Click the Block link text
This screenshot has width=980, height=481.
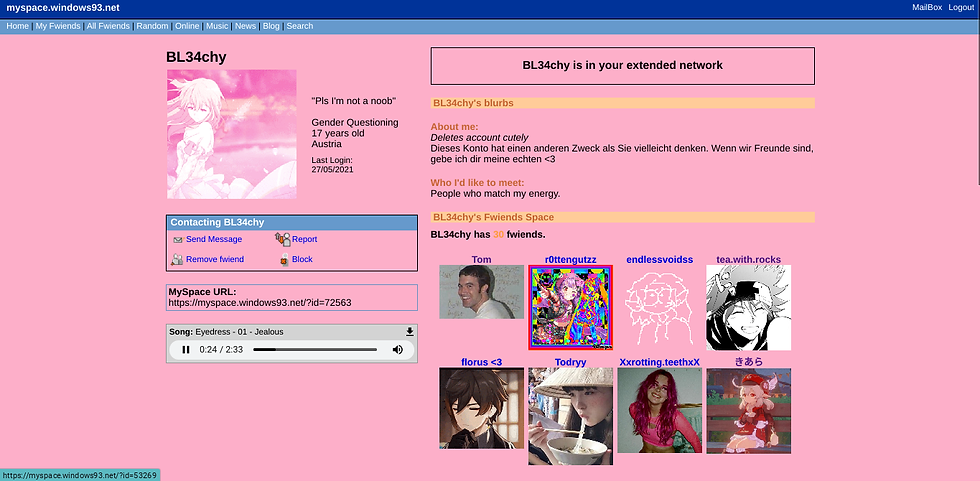(302, 259)
